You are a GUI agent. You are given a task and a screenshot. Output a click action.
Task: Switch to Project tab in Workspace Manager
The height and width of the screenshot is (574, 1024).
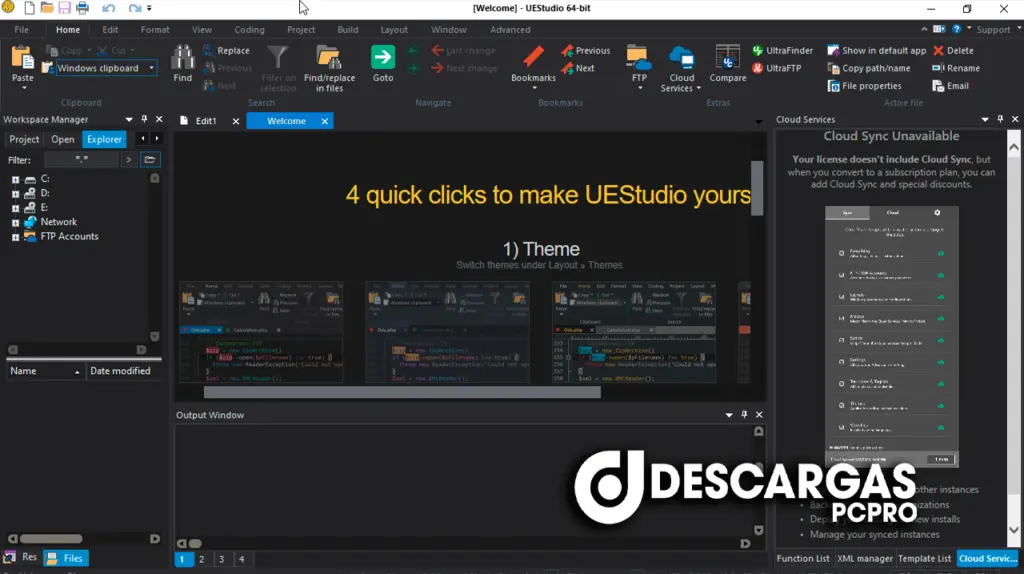point(24,139)
